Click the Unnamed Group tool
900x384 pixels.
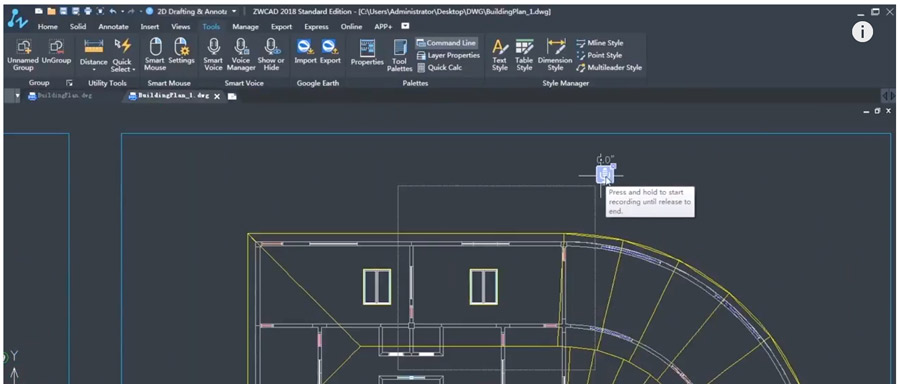(x=23, y=55)
